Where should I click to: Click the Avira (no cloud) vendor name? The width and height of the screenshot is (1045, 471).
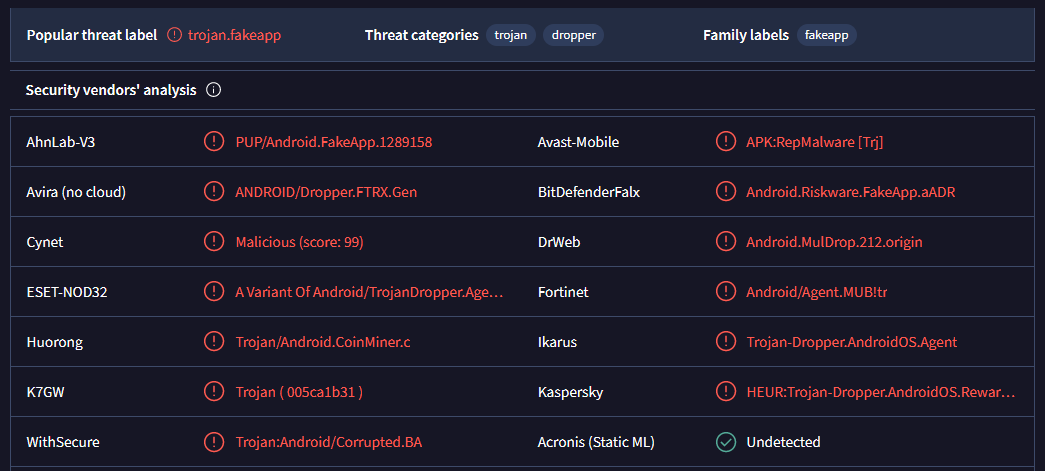click(x=76, y=193)
